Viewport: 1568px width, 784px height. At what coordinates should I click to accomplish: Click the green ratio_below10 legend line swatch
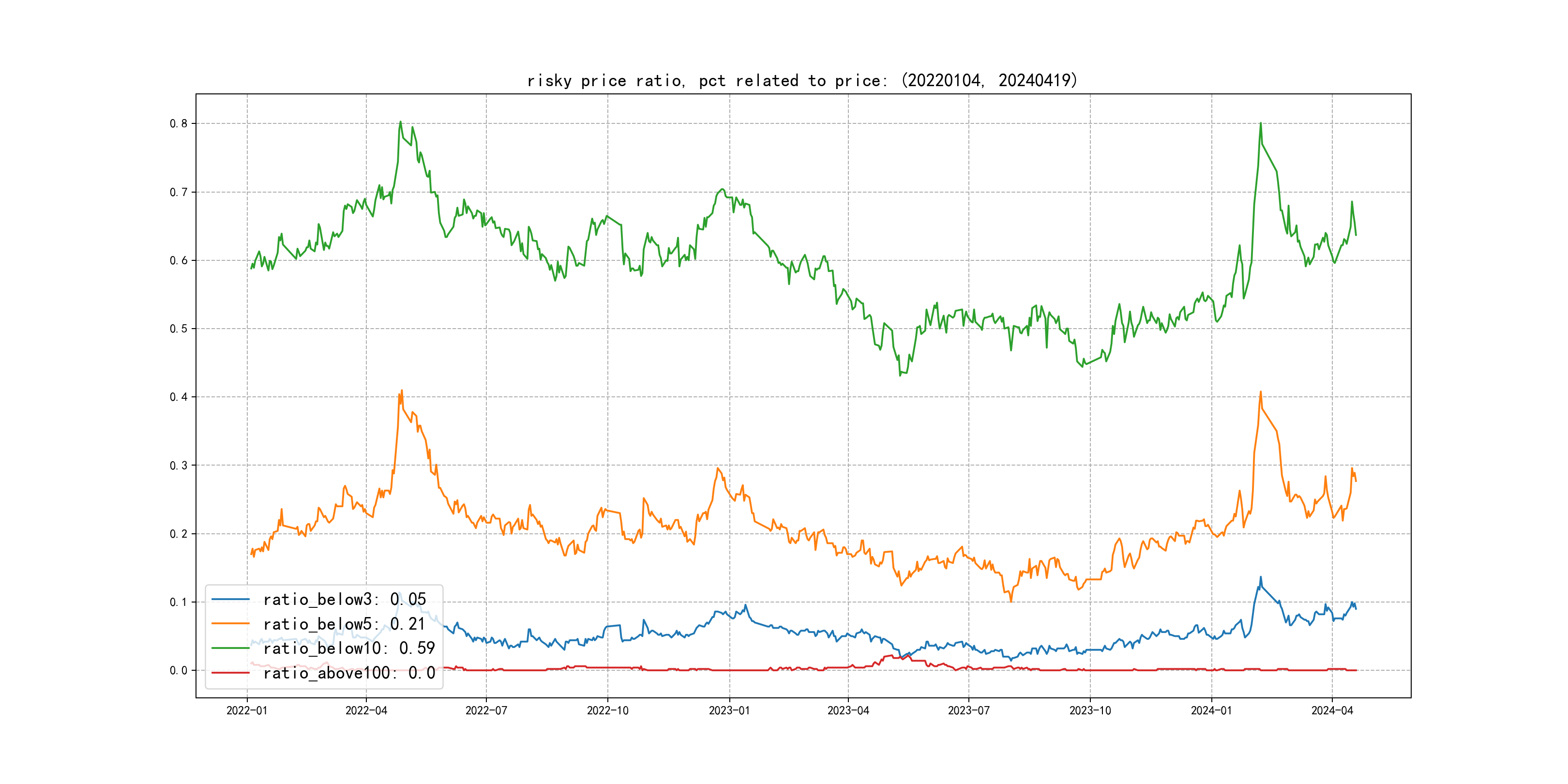[230, 648]
